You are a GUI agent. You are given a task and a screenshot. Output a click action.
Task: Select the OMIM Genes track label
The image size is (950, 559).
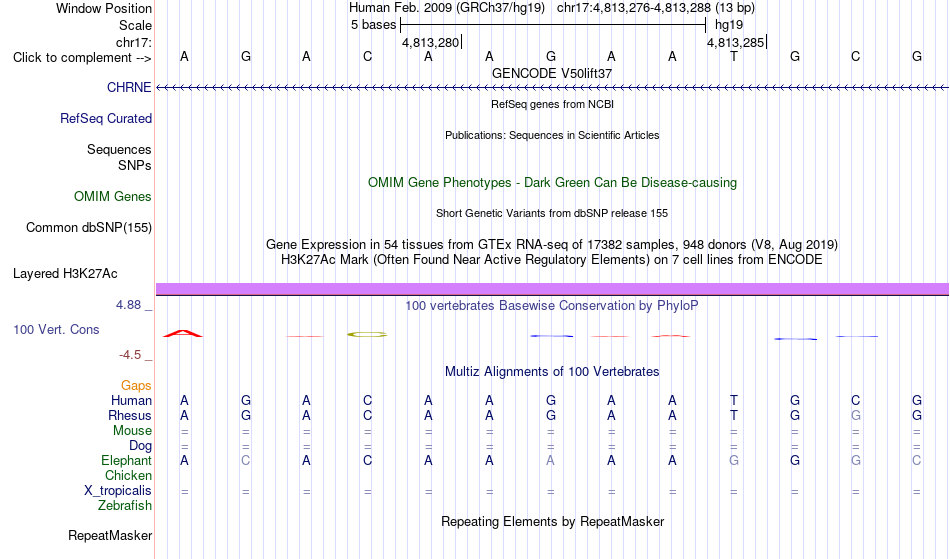point(113,196)
